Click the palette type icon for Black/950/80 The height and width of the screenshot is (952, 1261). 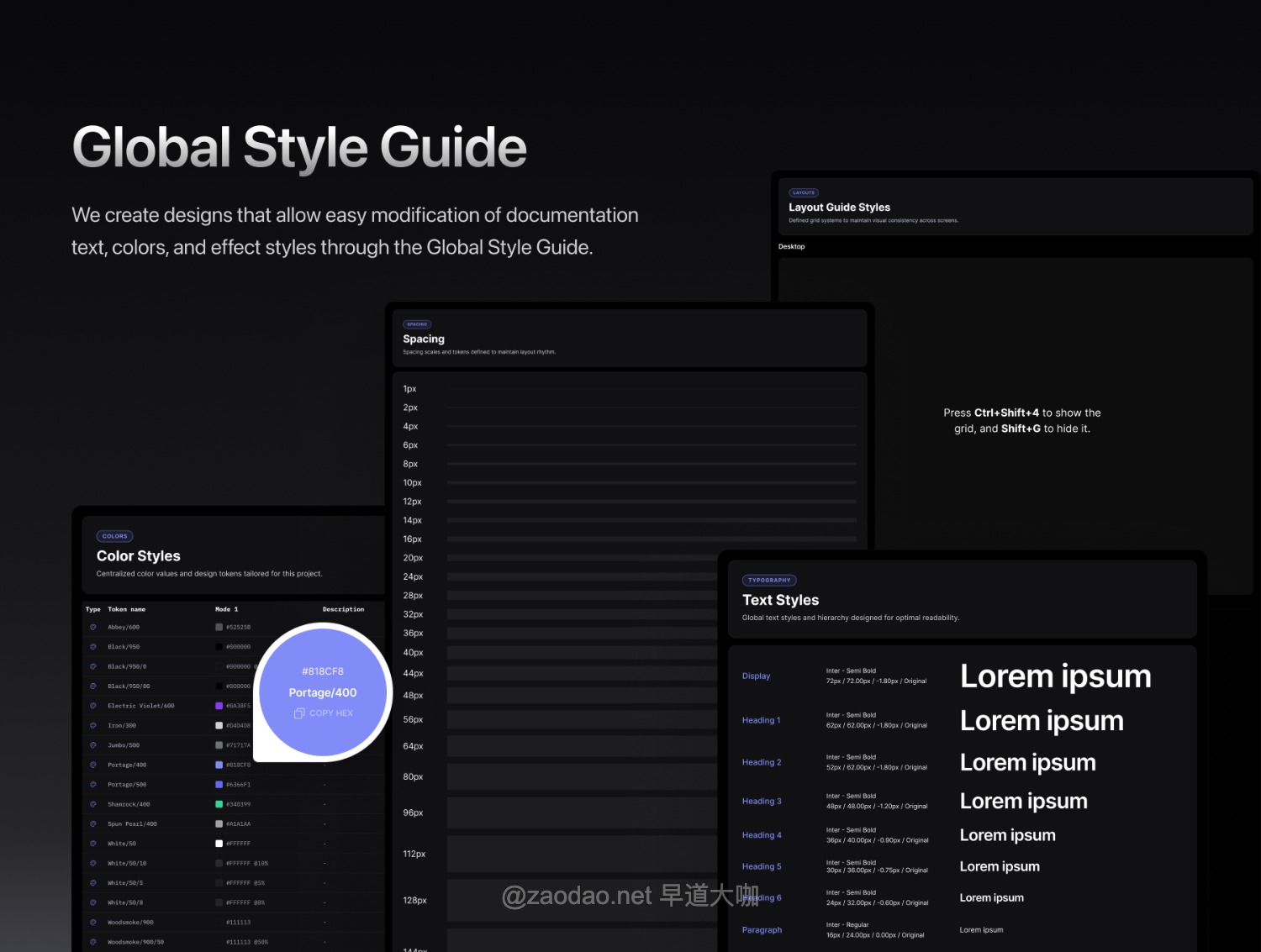coord(93,686)
